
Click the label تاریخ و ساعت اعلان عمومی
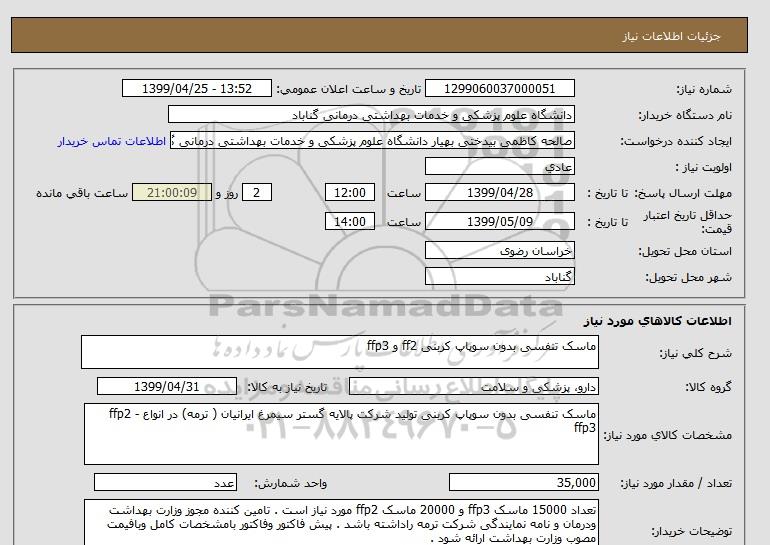(349, 89)
